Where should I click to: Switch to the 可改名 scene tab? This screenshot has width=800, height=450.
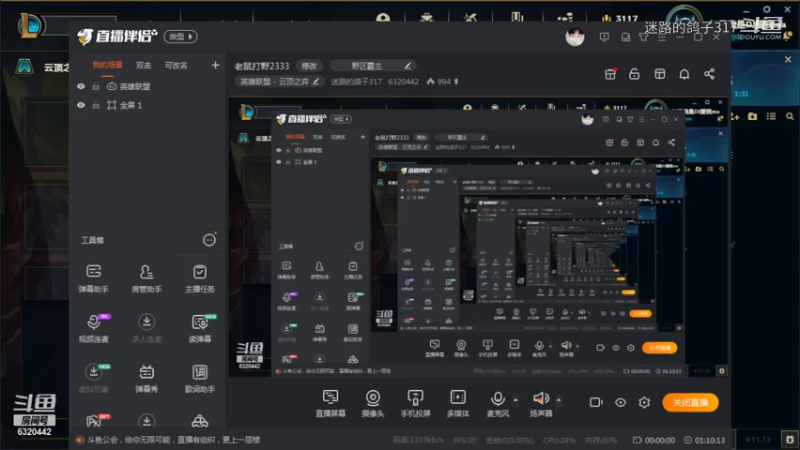[x=176, y=65]
